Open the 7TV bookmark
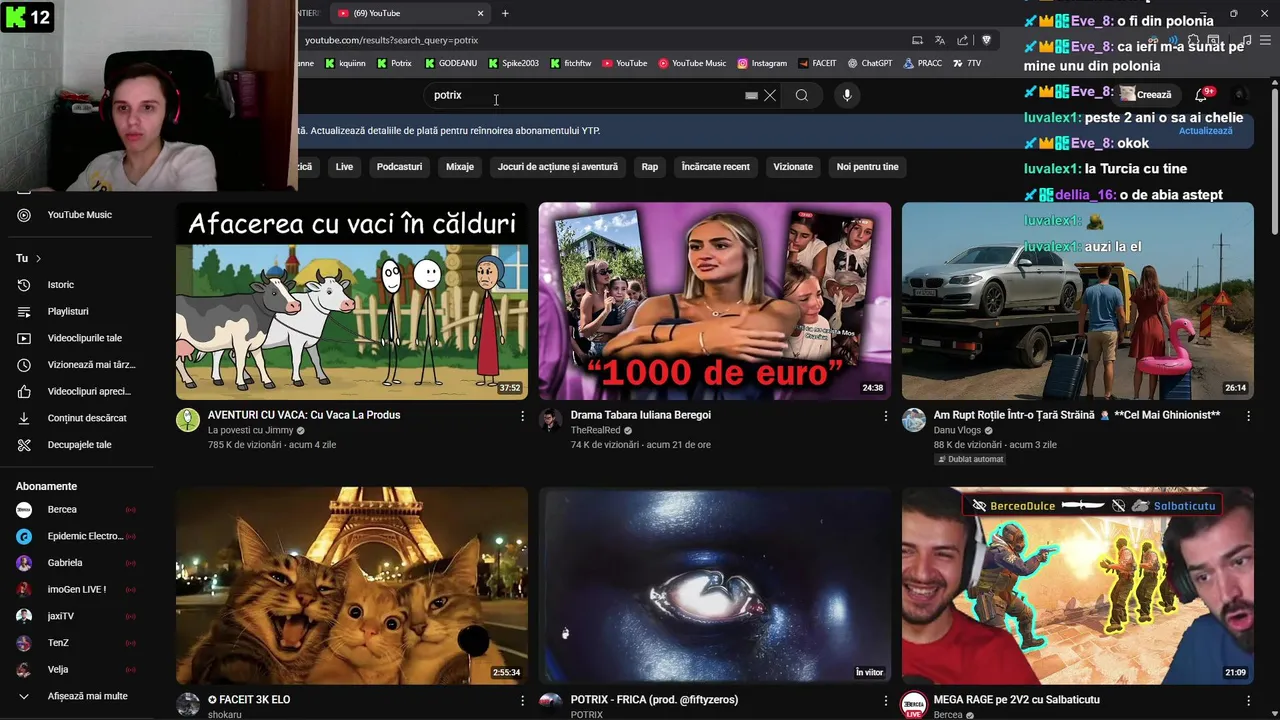 click(967, 63)
